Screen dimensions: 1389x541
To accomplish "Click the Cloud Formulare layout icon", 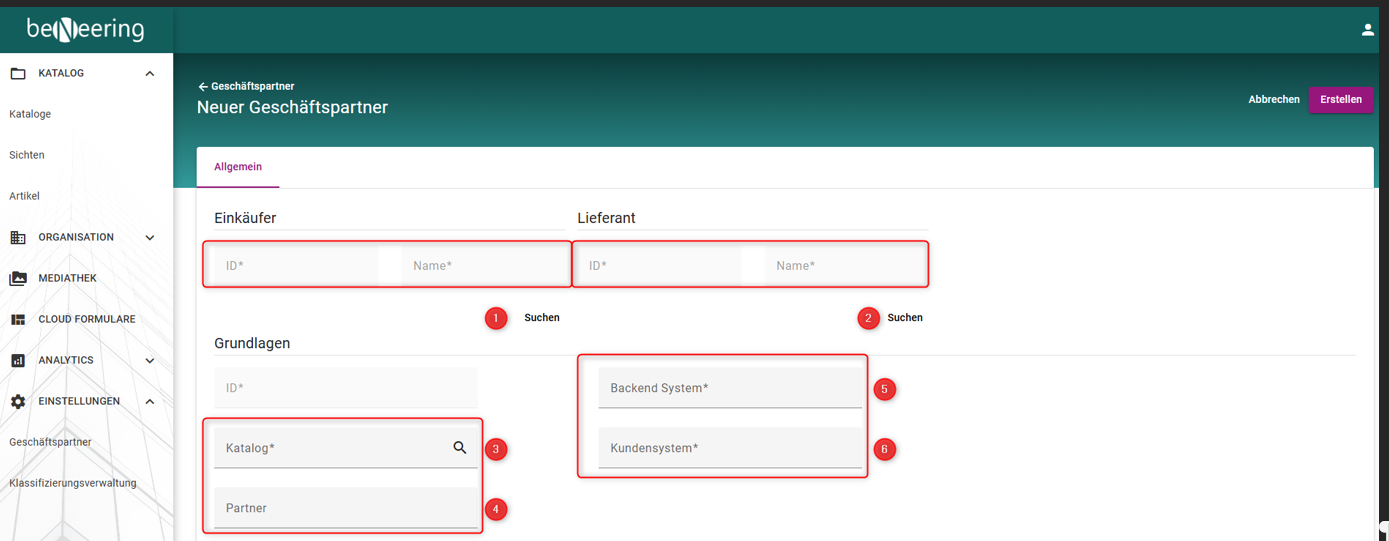I will (18, 319).
